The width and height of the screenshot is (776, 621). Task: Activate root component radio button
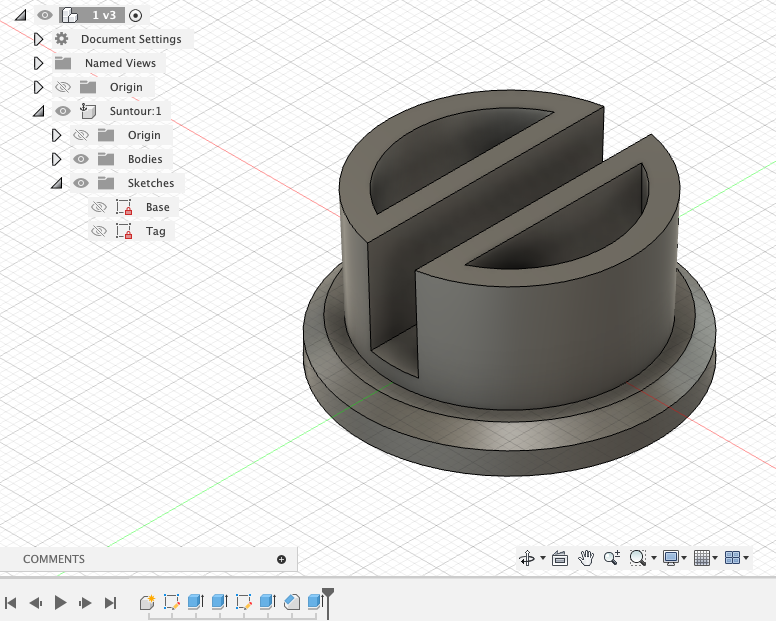pos(135,15)
